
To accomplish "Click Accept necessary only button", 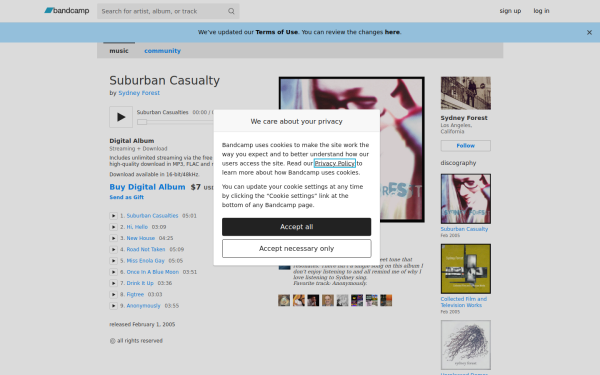I will 297,248.
